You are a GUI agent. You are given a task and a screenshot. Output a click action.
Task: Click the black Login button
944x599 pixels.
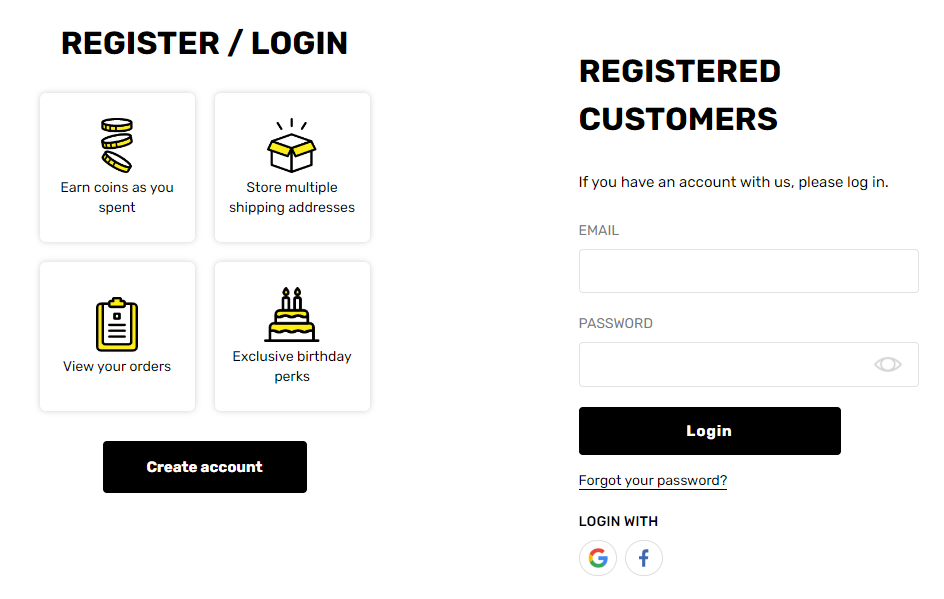pos(710,431)
